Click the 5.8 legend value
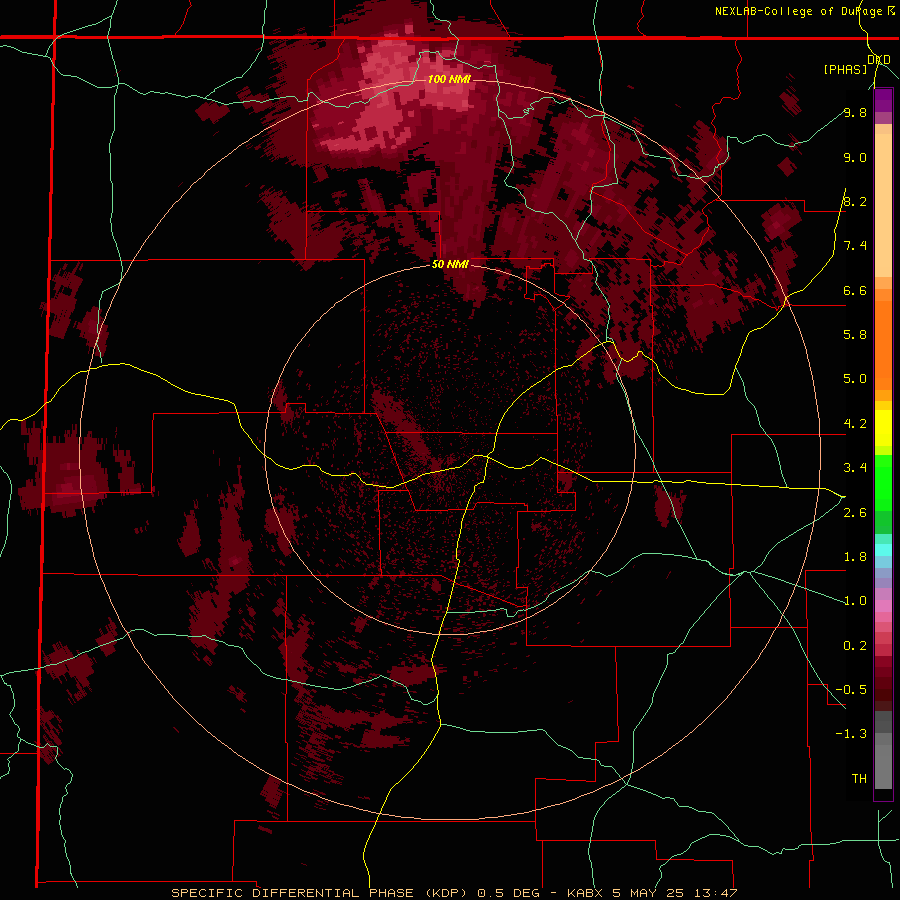This screenshot has width=900, height=900. pyautogui.click(x=855, y=334)
